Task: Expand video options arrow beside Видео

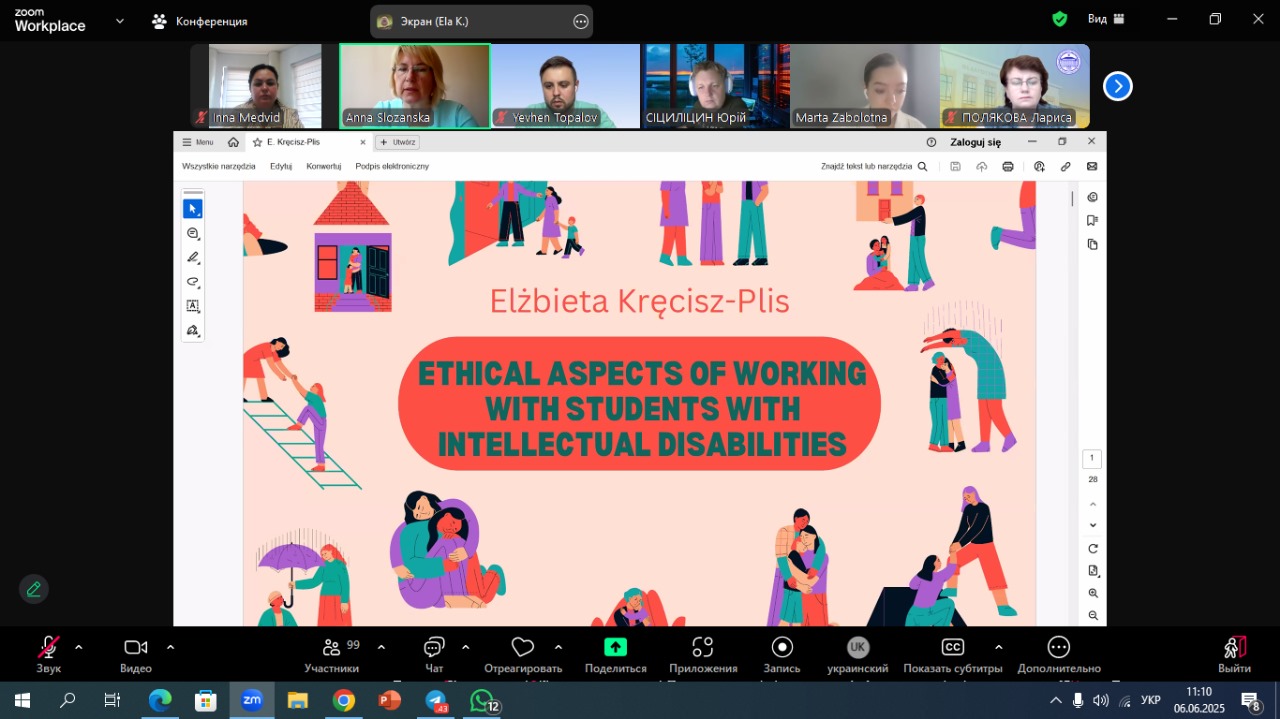Action: pos(170,647)
